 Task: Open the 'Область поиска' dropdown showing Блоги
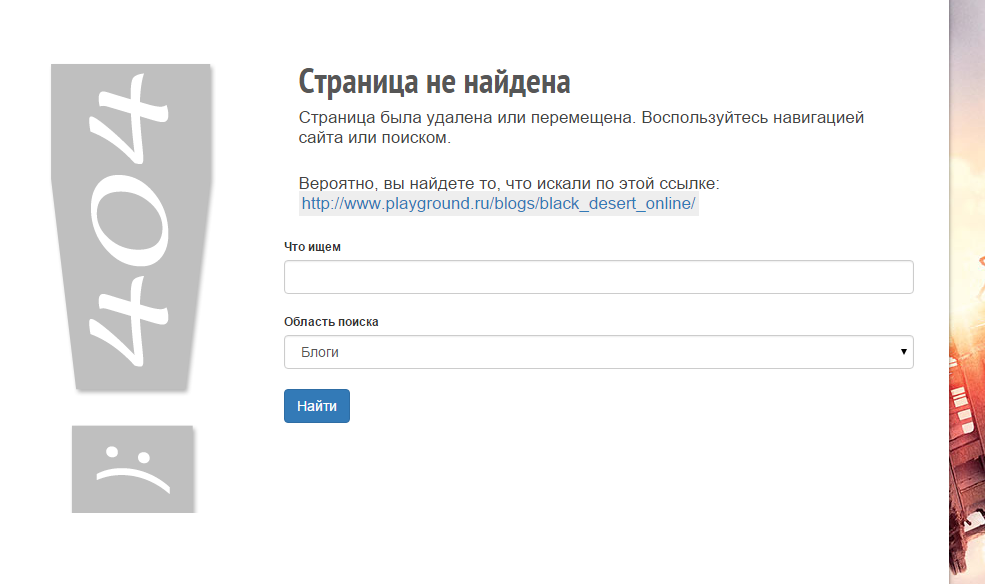(599, 352)
